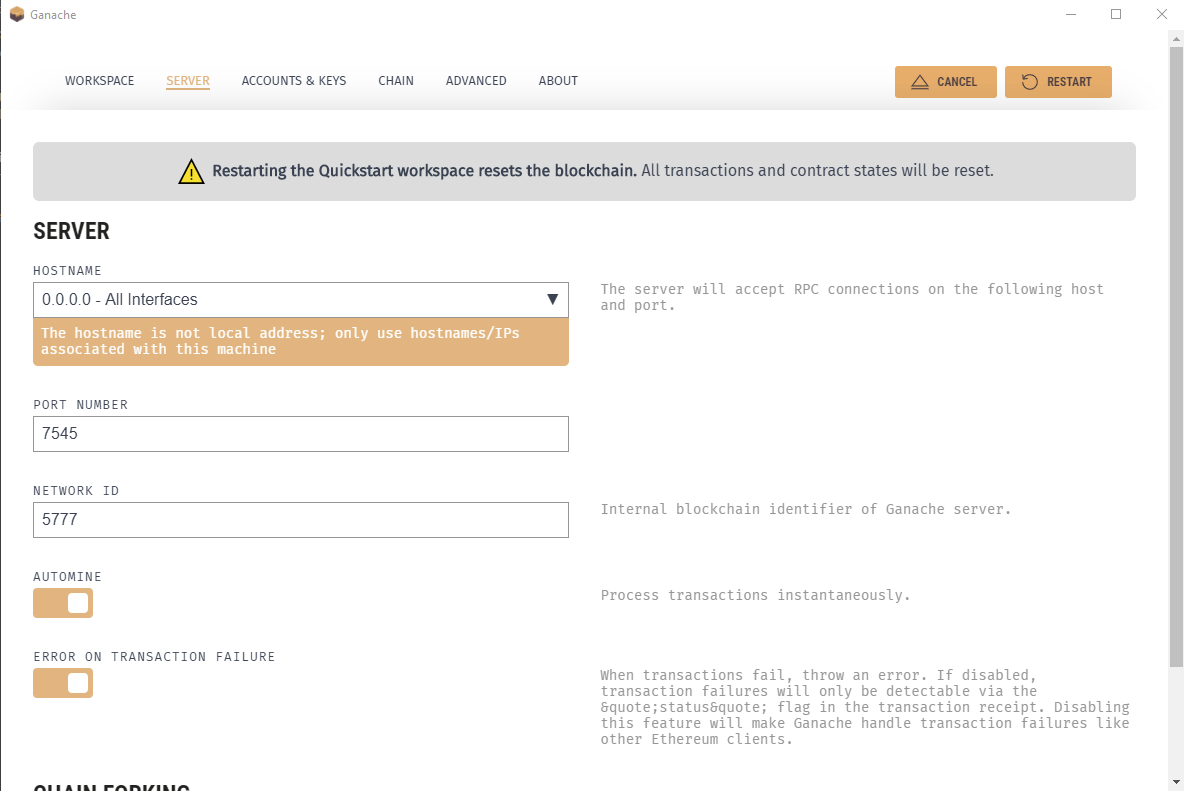Click the hostname not local address warning
The height and width of the screenshot is (791, 1184).
point(301,341)
